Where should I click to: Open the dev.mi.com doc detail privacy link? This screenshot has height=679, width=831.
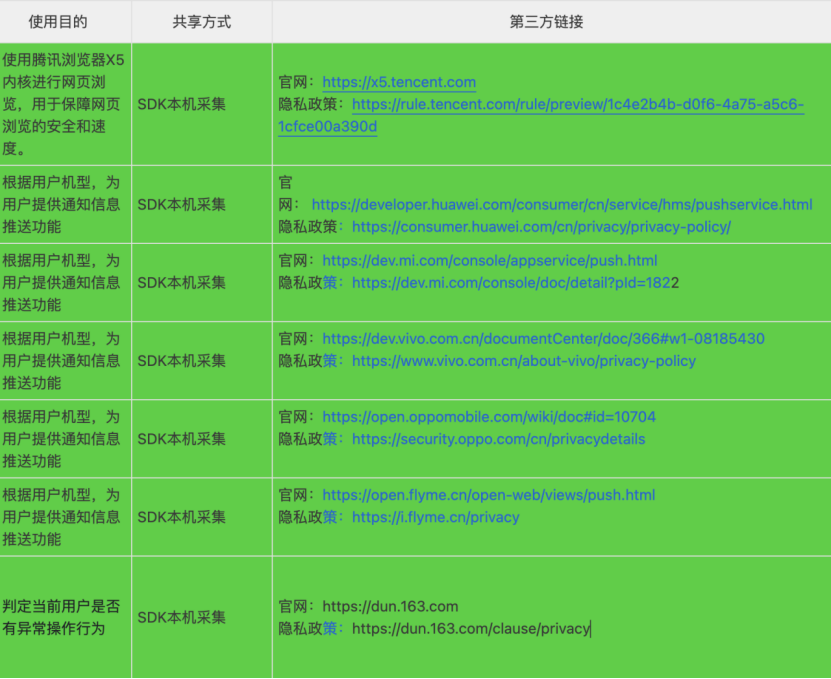pos(515,283)
